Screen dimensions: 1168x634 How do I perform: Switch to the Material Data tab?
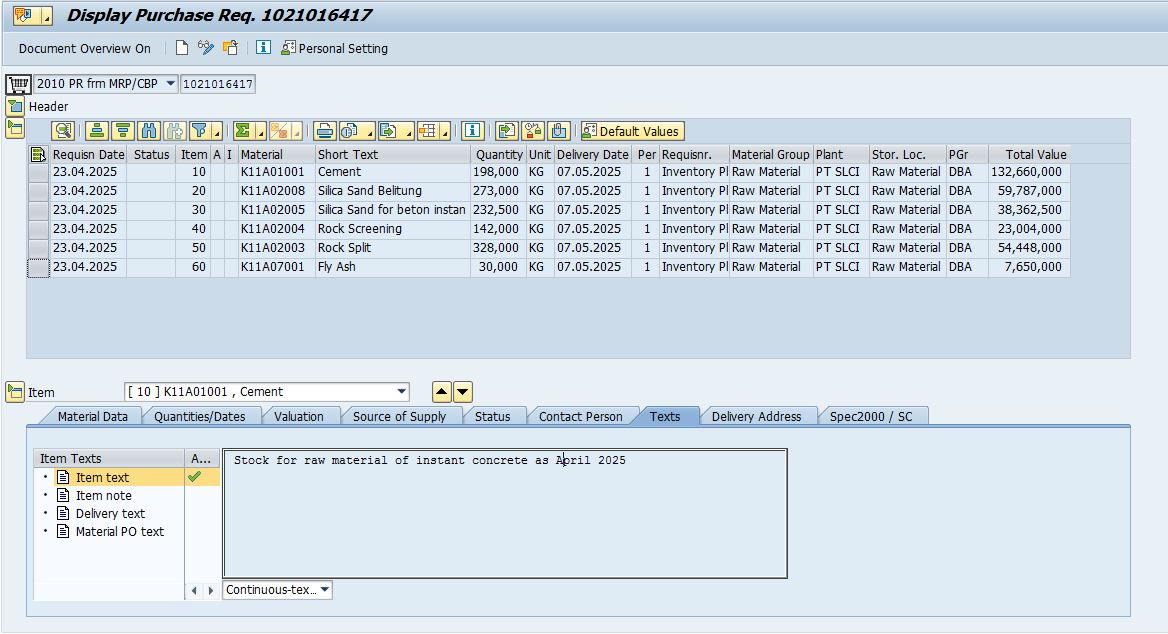coord(92,416)
